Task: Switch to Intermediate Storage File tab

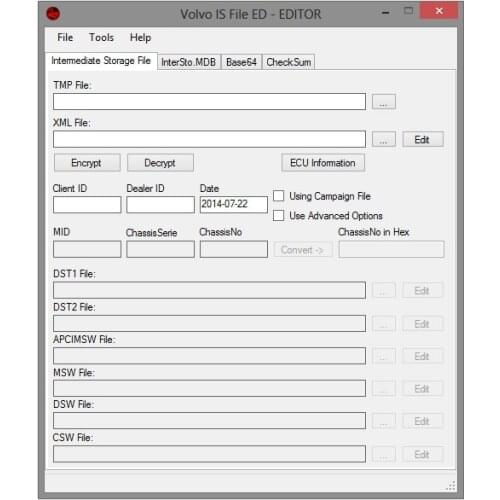Action: point(101,61)
